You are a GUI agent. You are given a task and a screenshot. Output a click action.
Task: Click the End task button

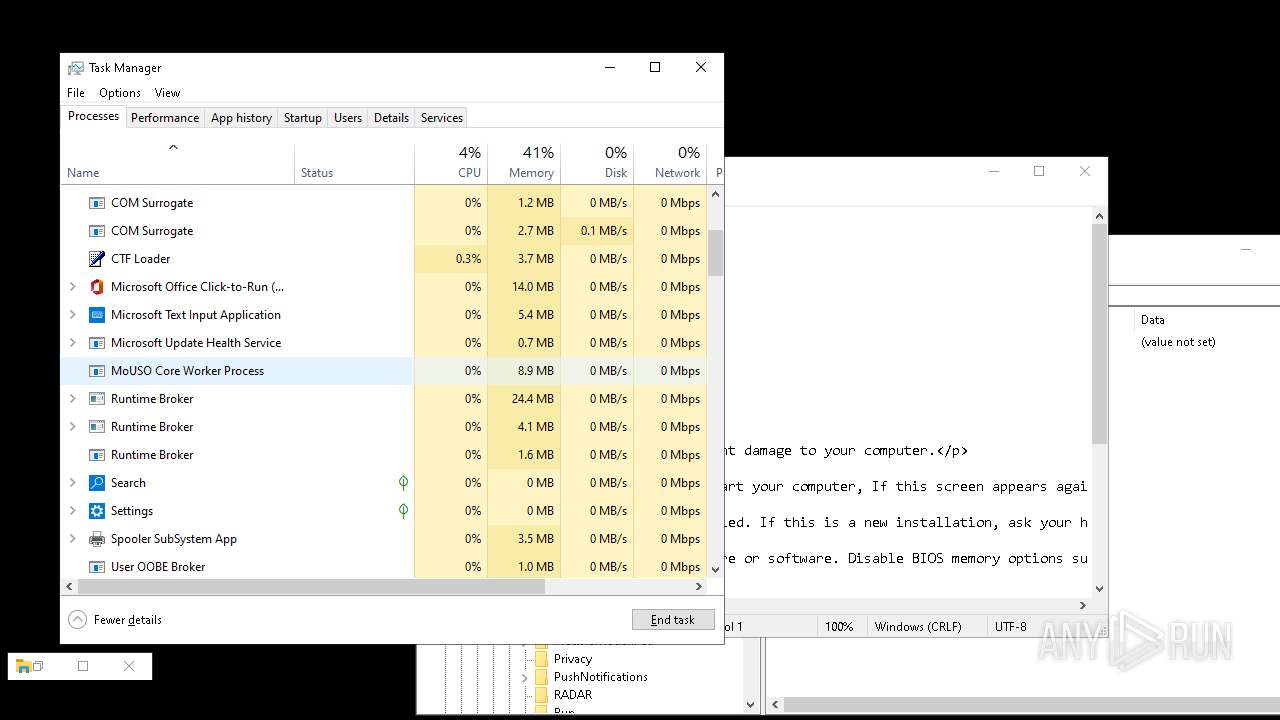(673, 620)
